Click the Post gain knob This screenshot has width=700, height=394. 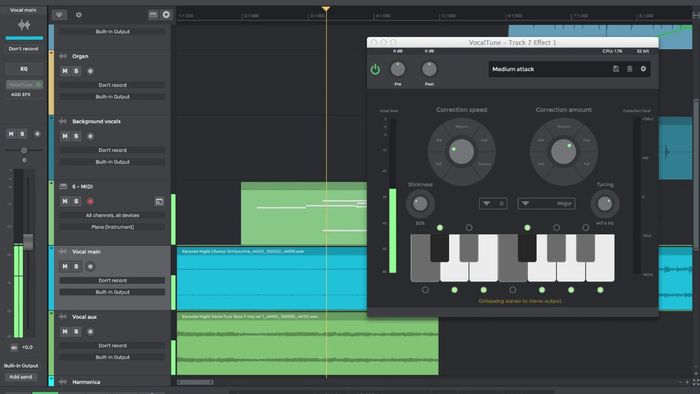click(x=429, y=69)
